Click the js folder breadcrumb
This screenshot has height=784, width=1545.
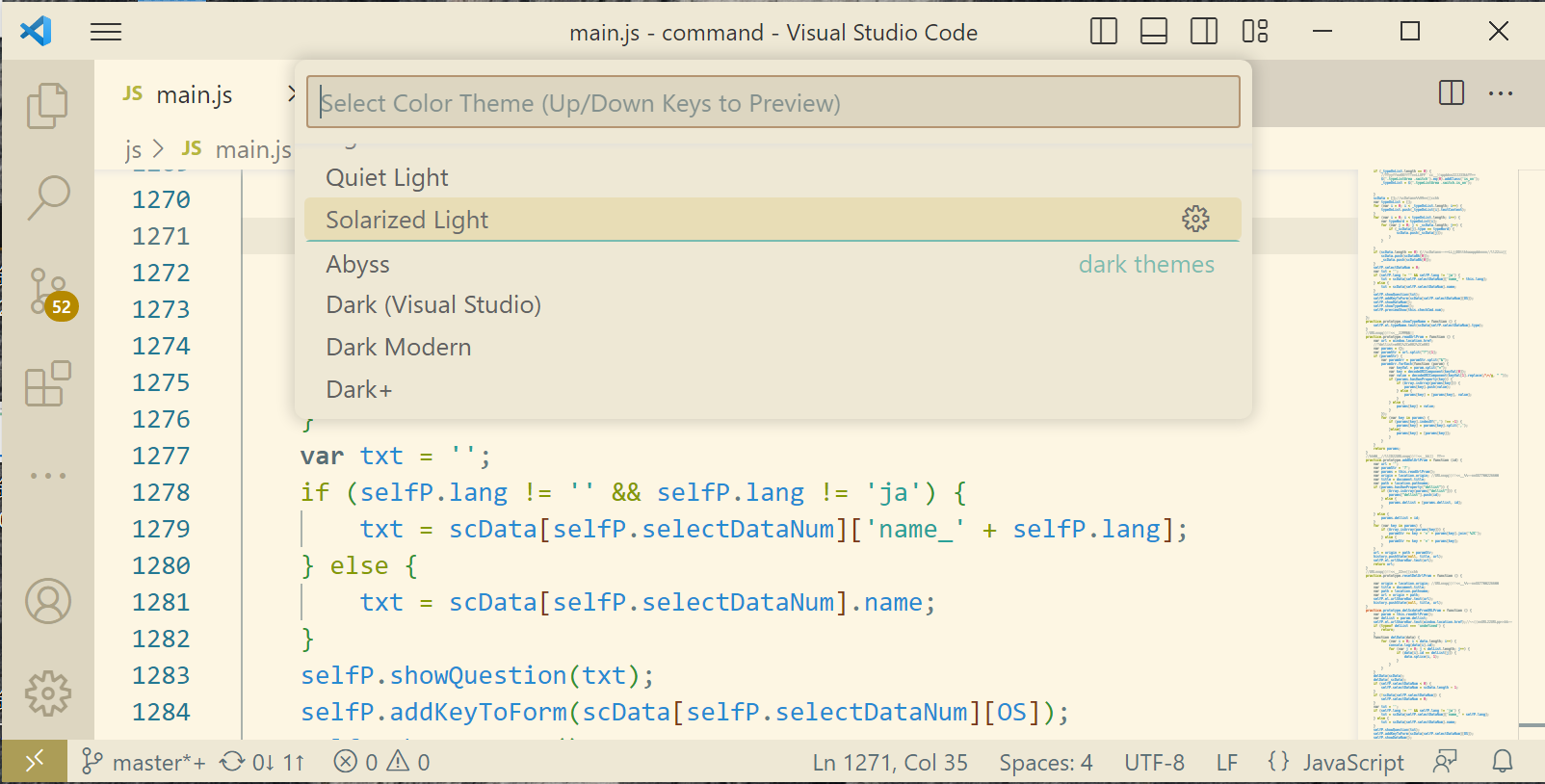coord(133,149)
